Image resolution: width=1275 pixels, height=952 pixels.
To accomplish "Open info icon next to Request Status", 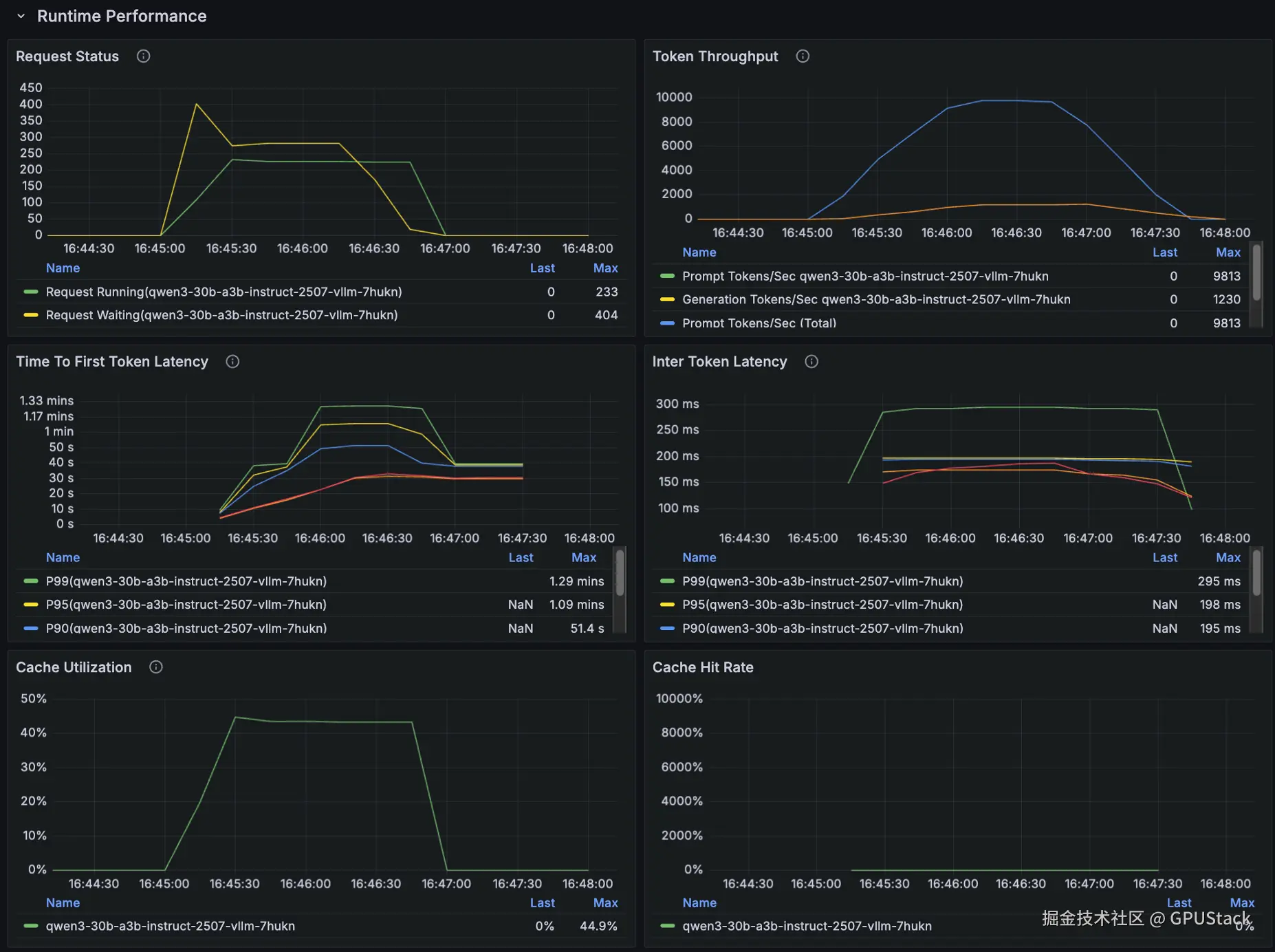I will point(143,56).
